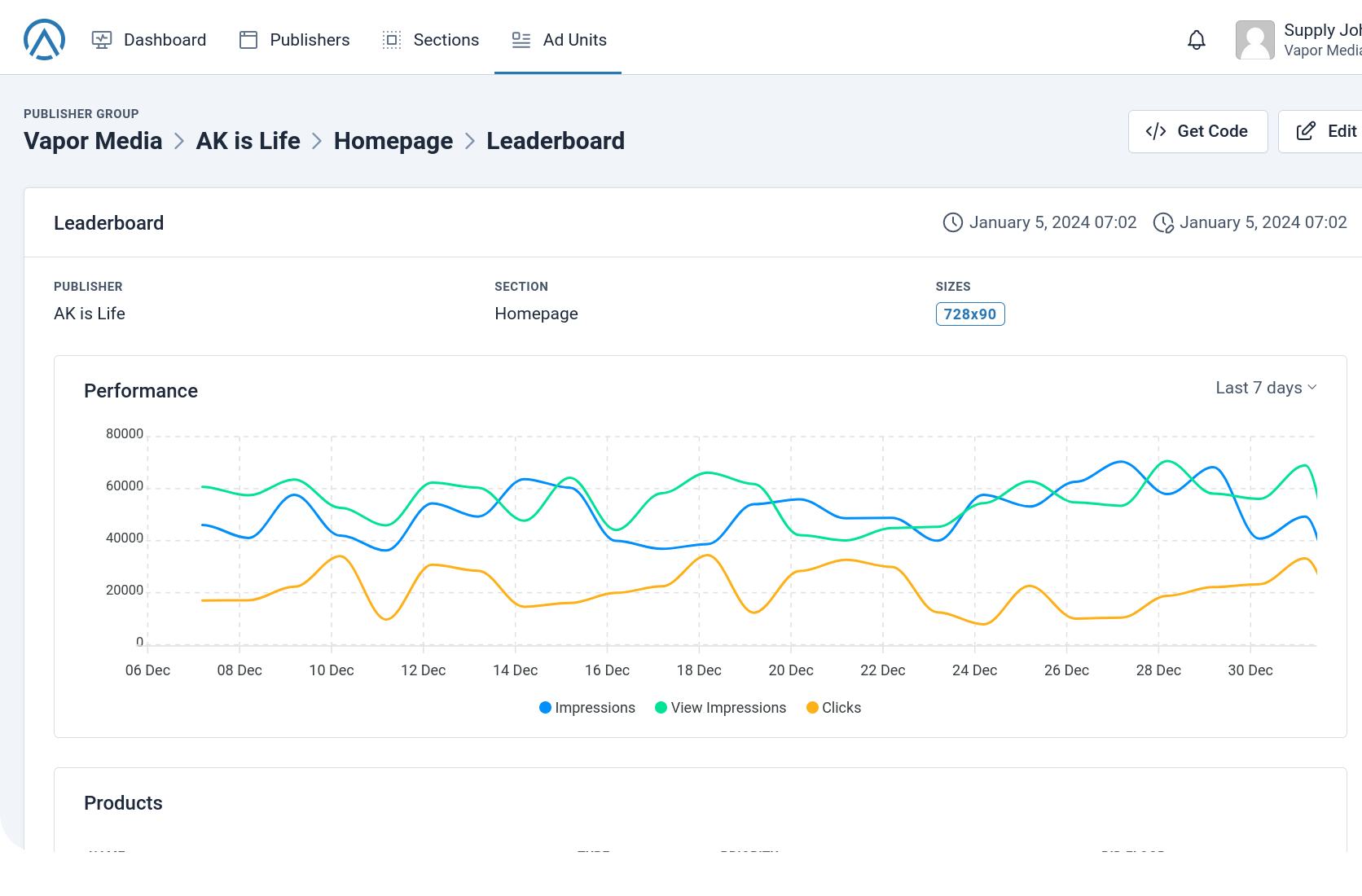The image size is (1362, 896).
Task: Click chevron before Leaderboard breadcrumb
Action: (x=470, y=142)
